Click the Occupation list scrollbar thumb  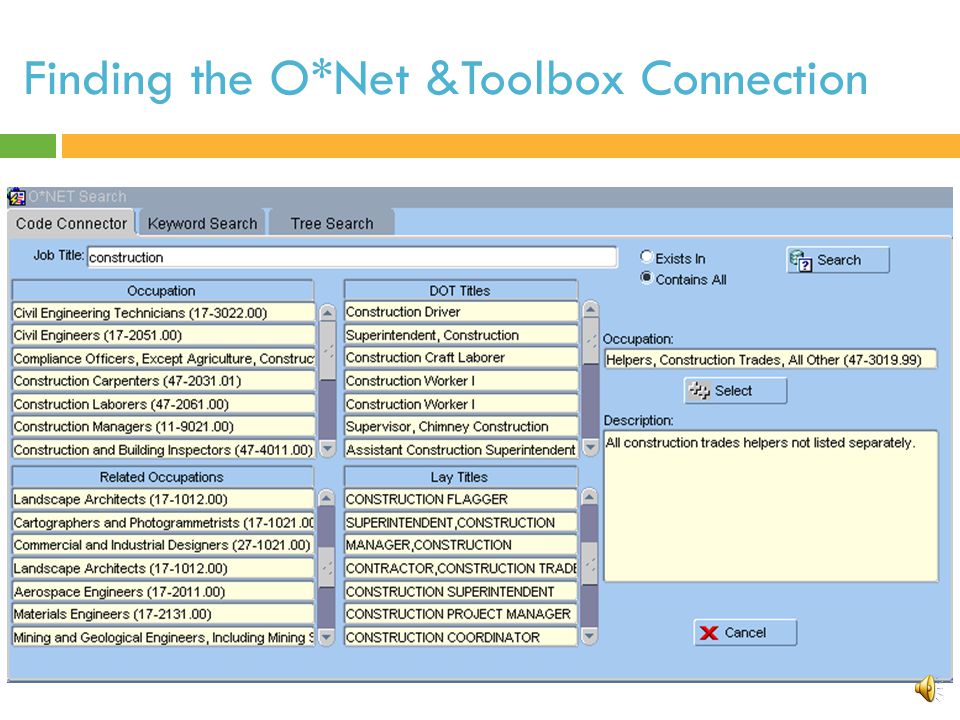(328, 351)
